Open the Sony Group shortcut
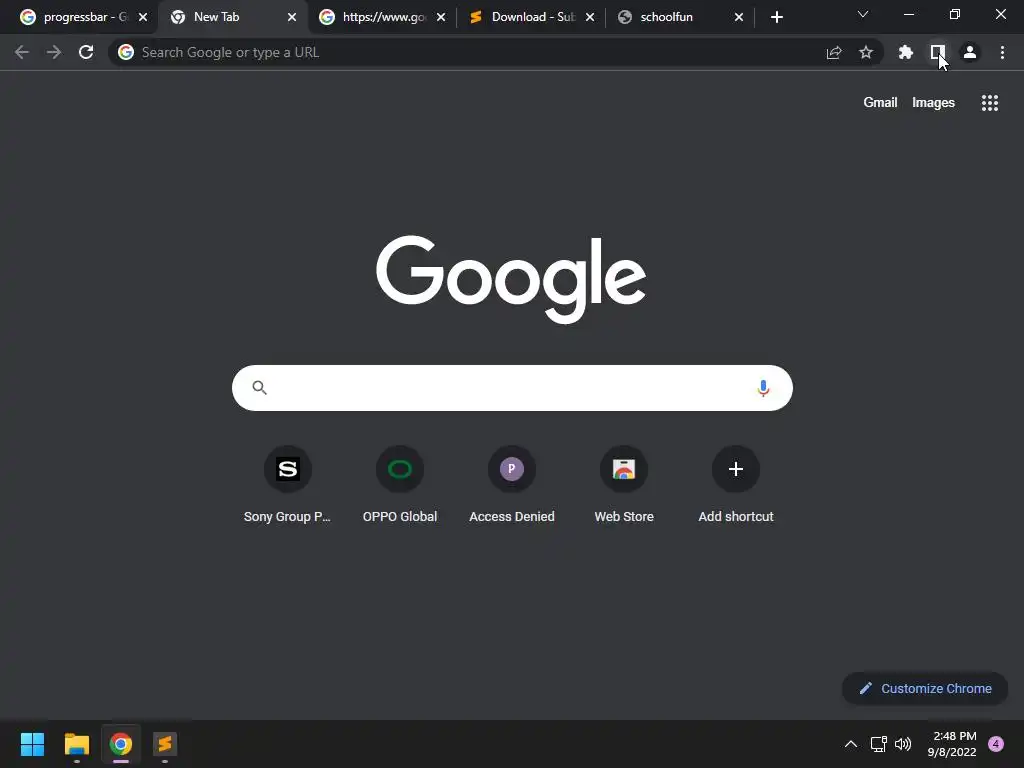This screenshot has height=768, width=1024. coord(287,485)
